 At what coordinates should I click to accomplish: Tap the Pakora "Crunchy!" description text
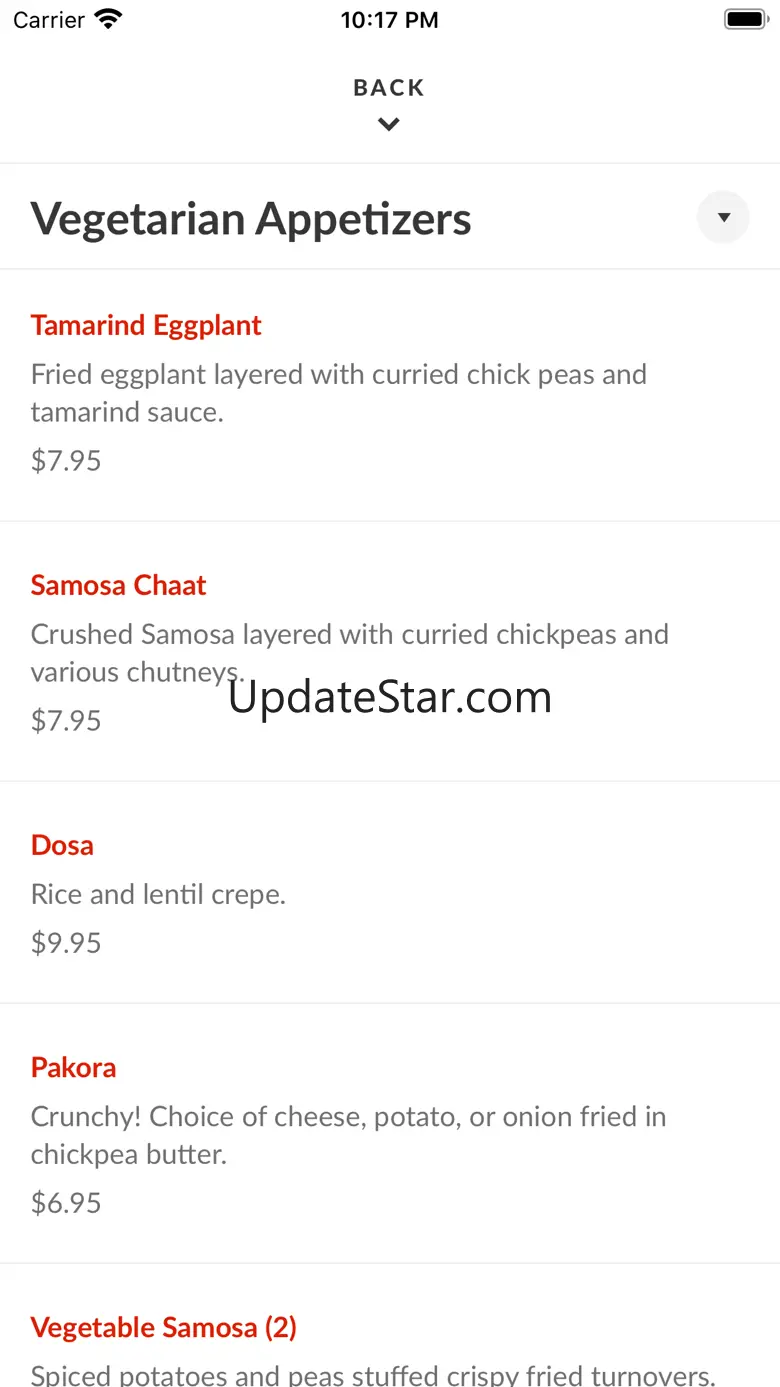tap(348, 1135)
